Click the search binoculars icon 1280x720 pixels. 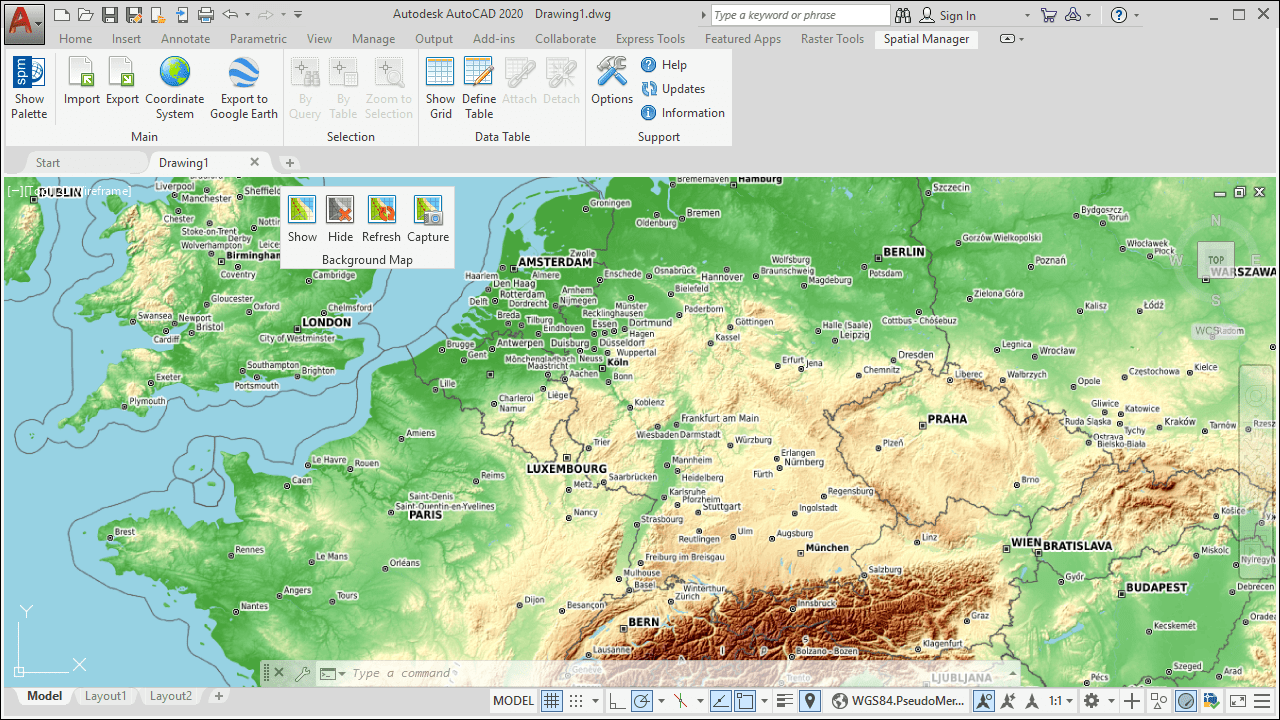coord(903,15)
